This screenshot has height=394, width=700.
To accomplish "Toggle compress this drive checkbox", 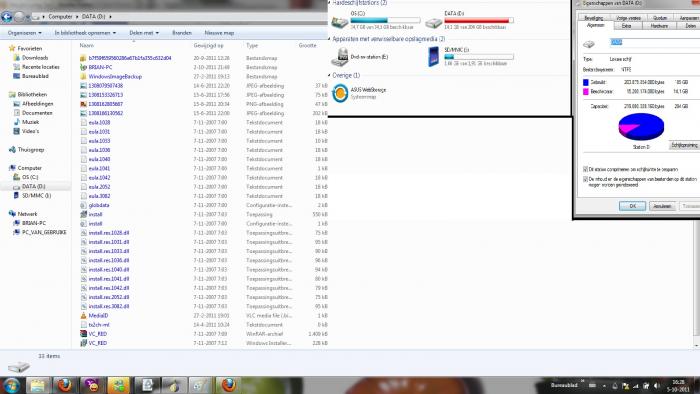I will coord(585,170).
